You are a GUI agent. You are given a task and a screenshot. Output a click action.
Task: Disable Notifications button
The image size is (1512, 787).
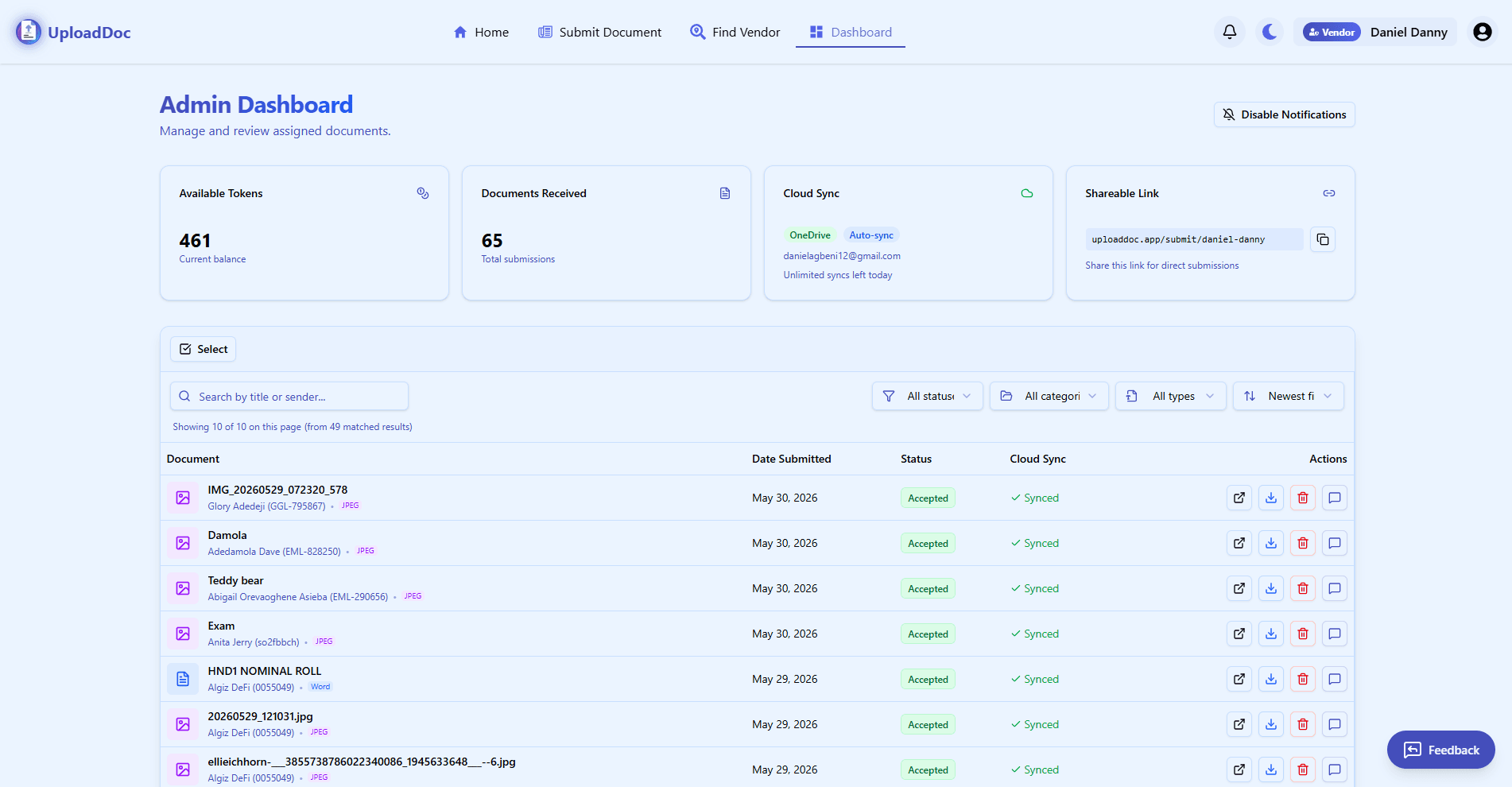coord(1285,114)
